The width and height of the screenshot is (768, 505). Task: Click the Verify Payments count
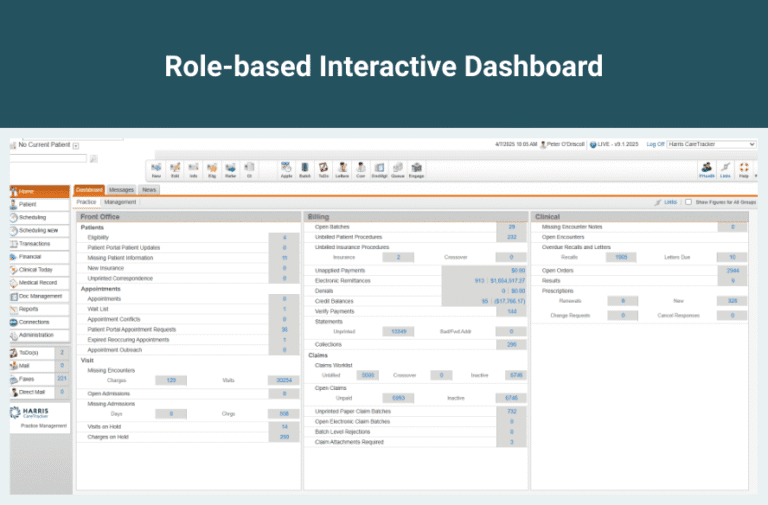coord(511,312)
